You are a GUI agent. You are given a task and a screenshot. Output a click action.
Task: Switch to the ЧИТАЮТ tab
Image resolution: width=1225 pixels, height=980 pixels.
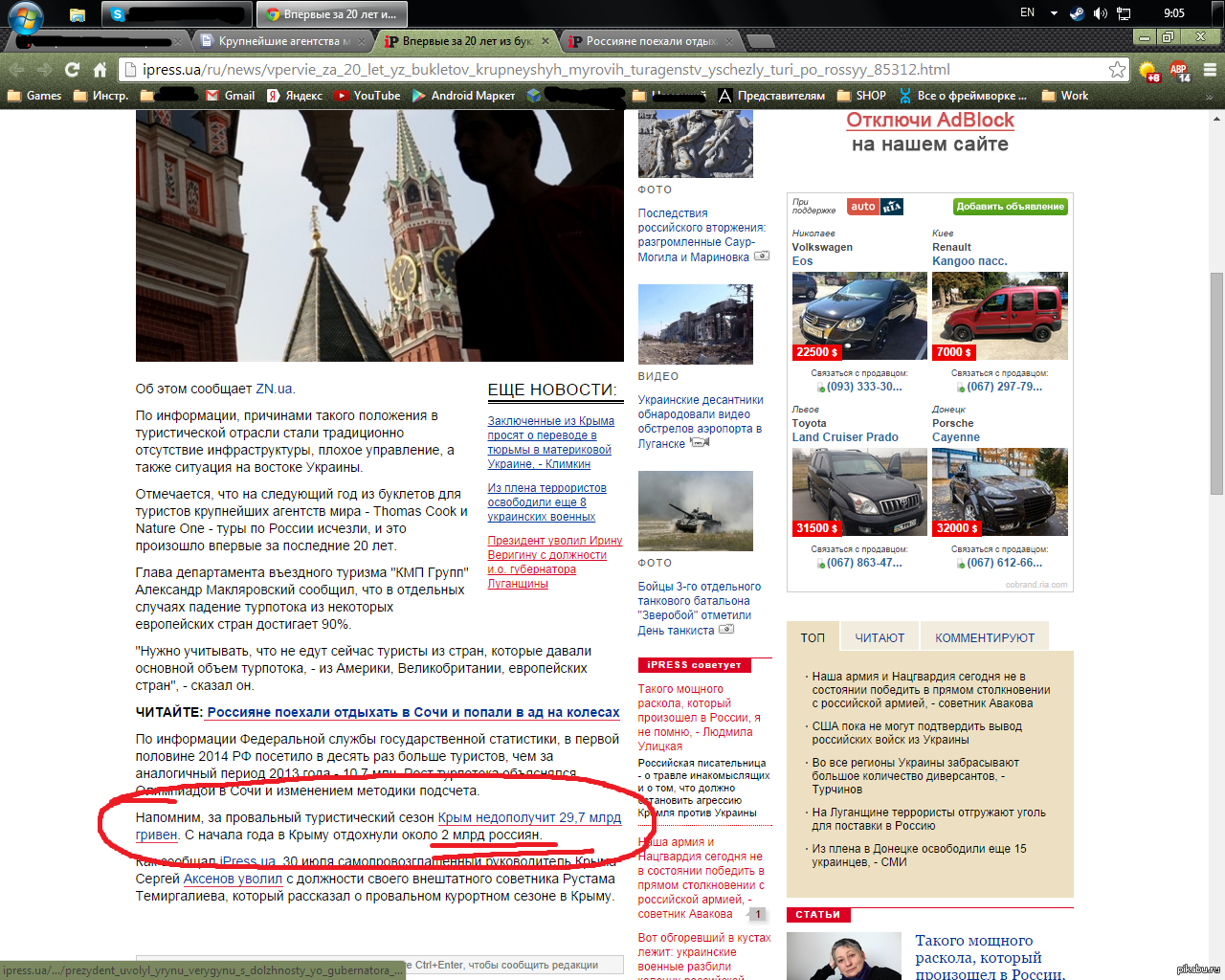click(880, 637)
